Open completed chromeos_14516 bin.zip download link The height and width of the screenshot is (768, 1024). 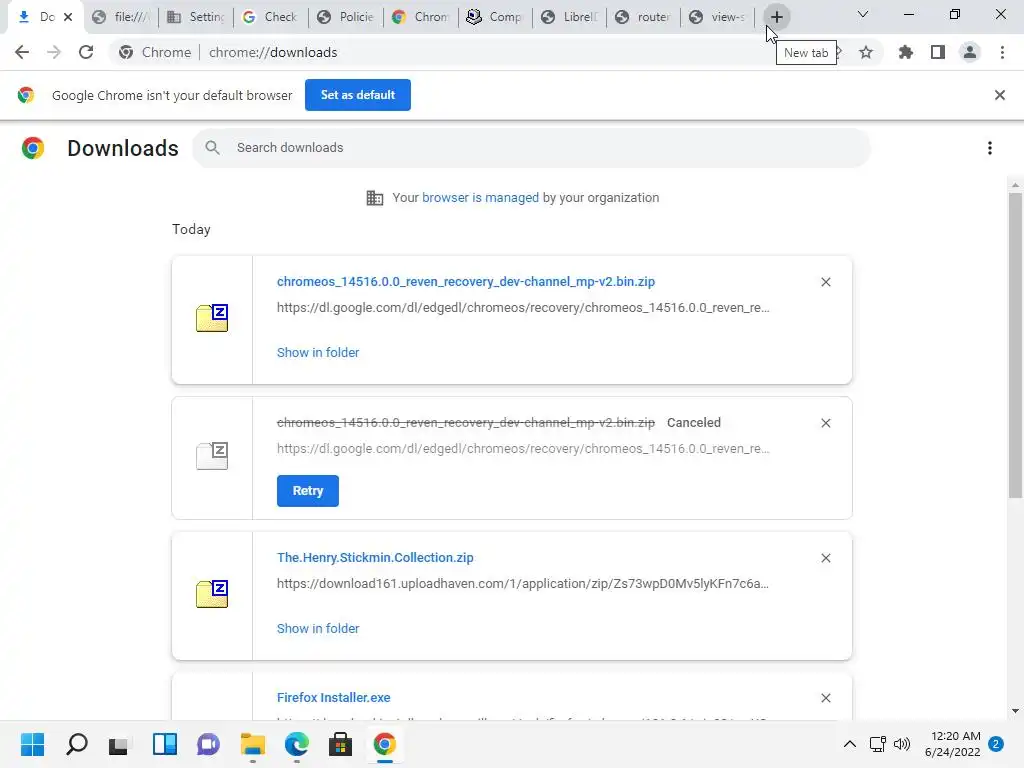tap(466, 281)
